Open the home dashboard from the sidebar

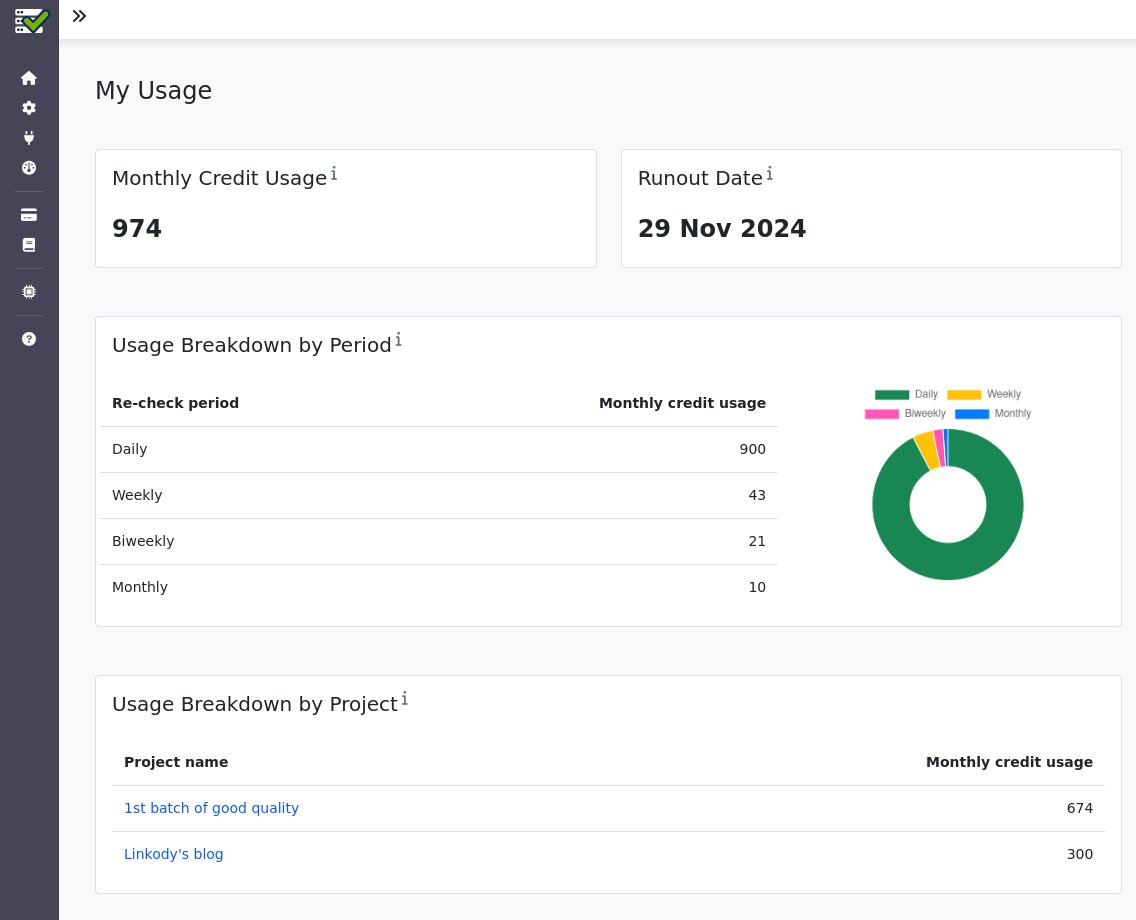(29, 78)
